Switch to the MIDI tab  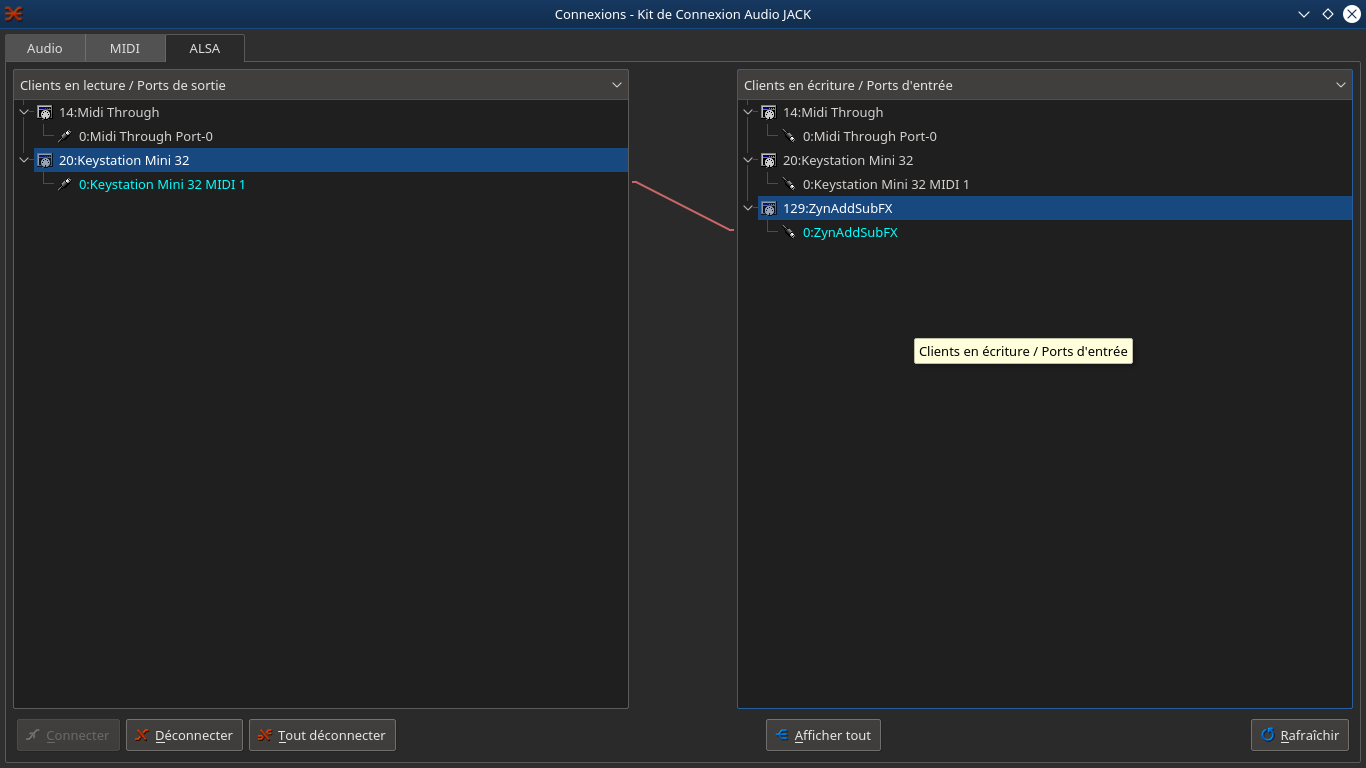[125, 49]
